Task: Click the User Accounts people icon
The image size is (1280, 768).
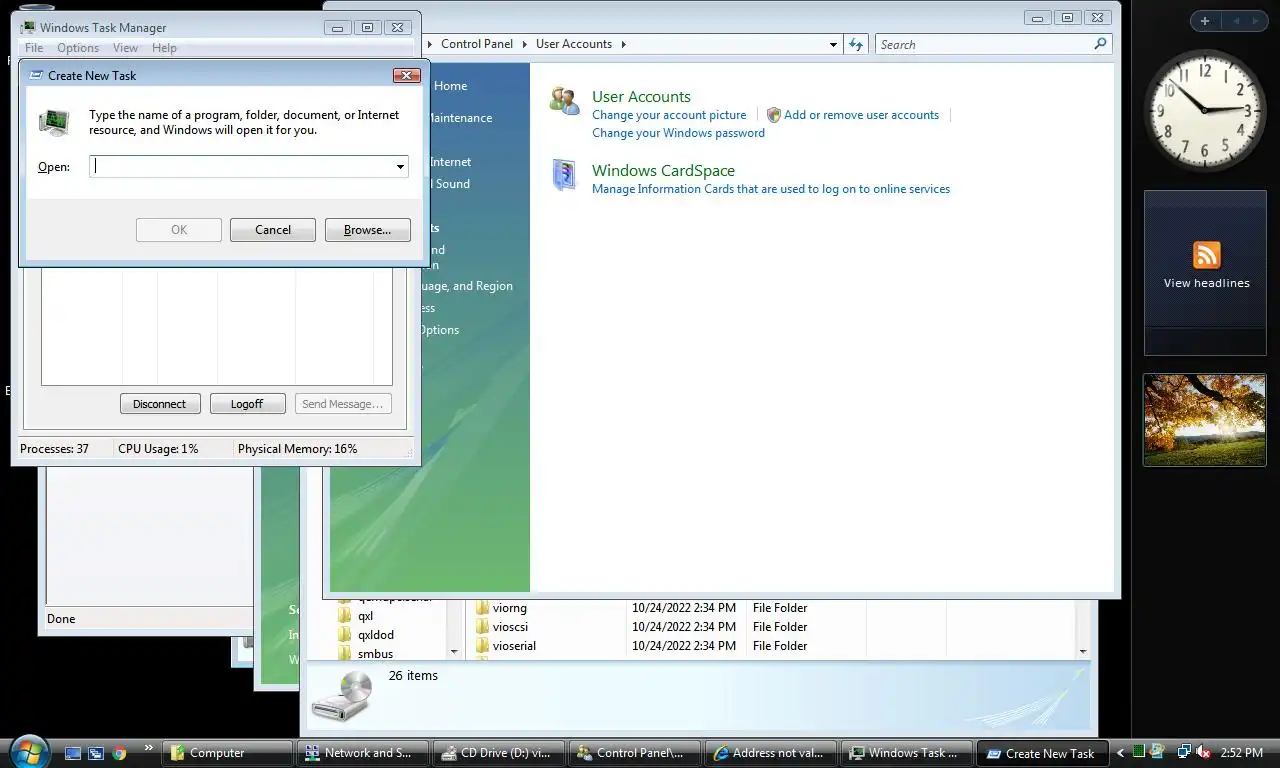Action: tap(565, 101)
